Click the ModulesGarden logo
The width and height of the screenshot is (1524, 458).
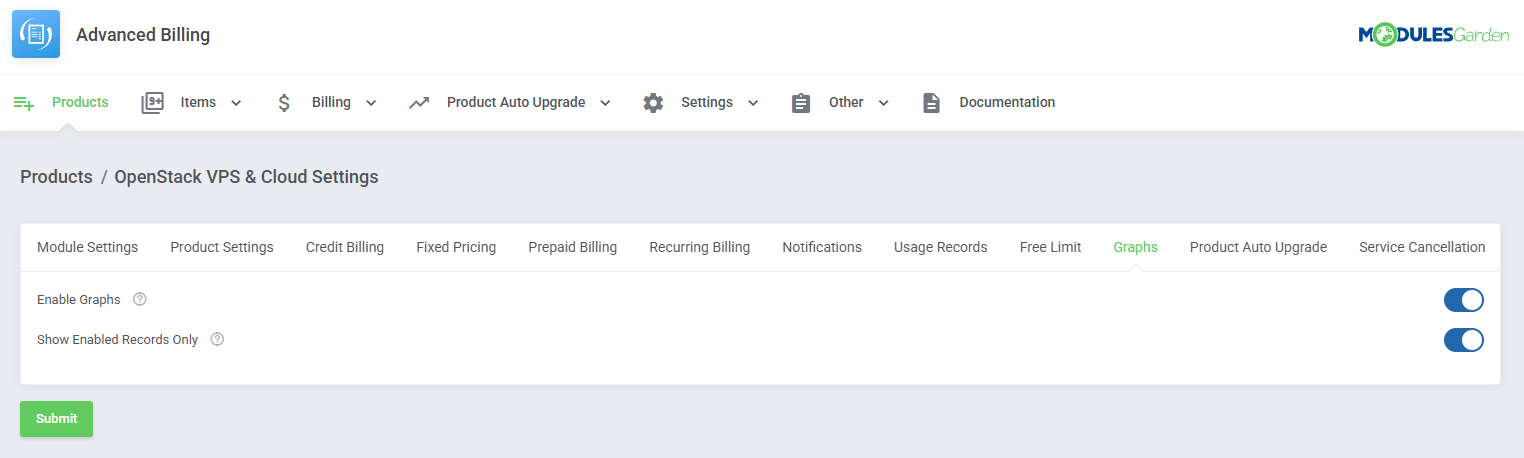pos(1433,35)
